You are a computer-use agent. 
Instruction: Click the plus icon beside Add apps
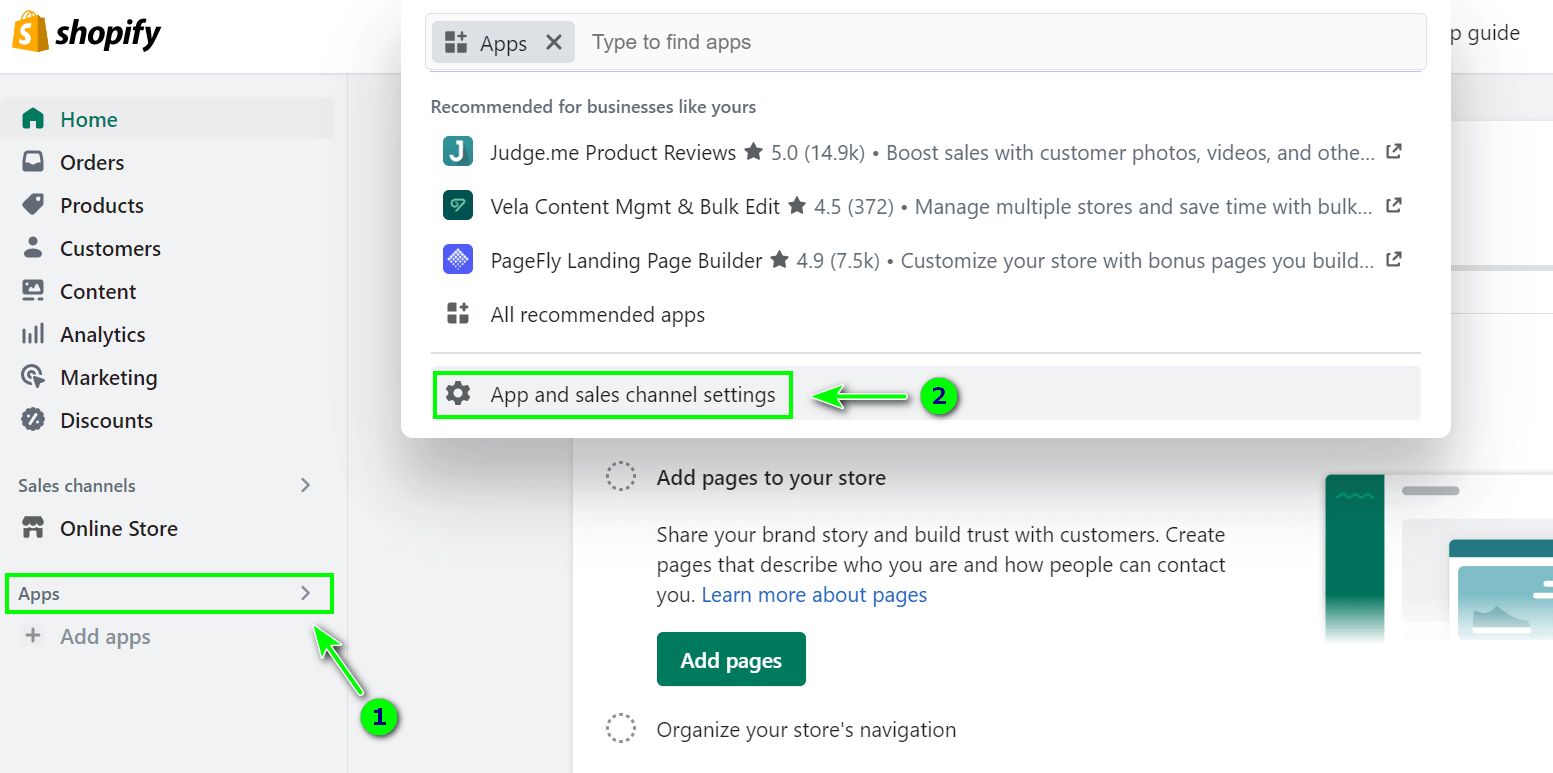tap(33, 636)
